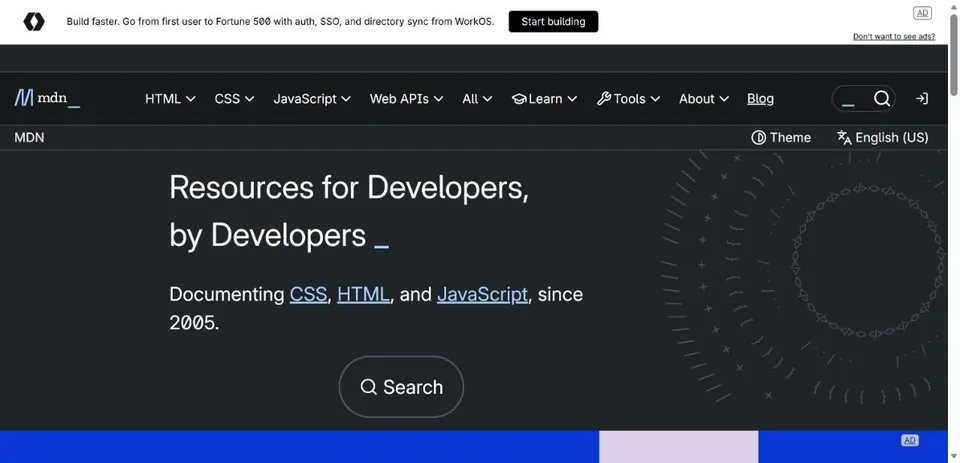
Task: Expand the HTML navigation menu
Action: [170, 99]
